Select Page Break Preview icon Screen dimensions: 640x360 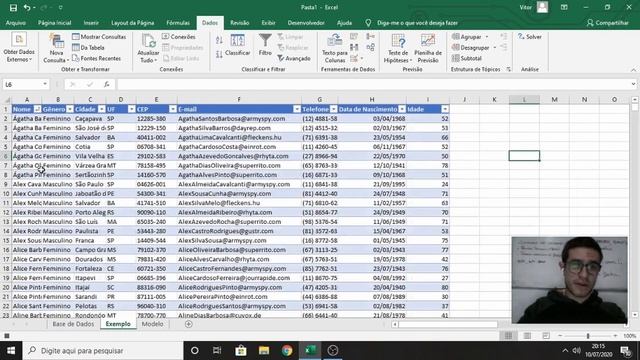tap(546, 336)
